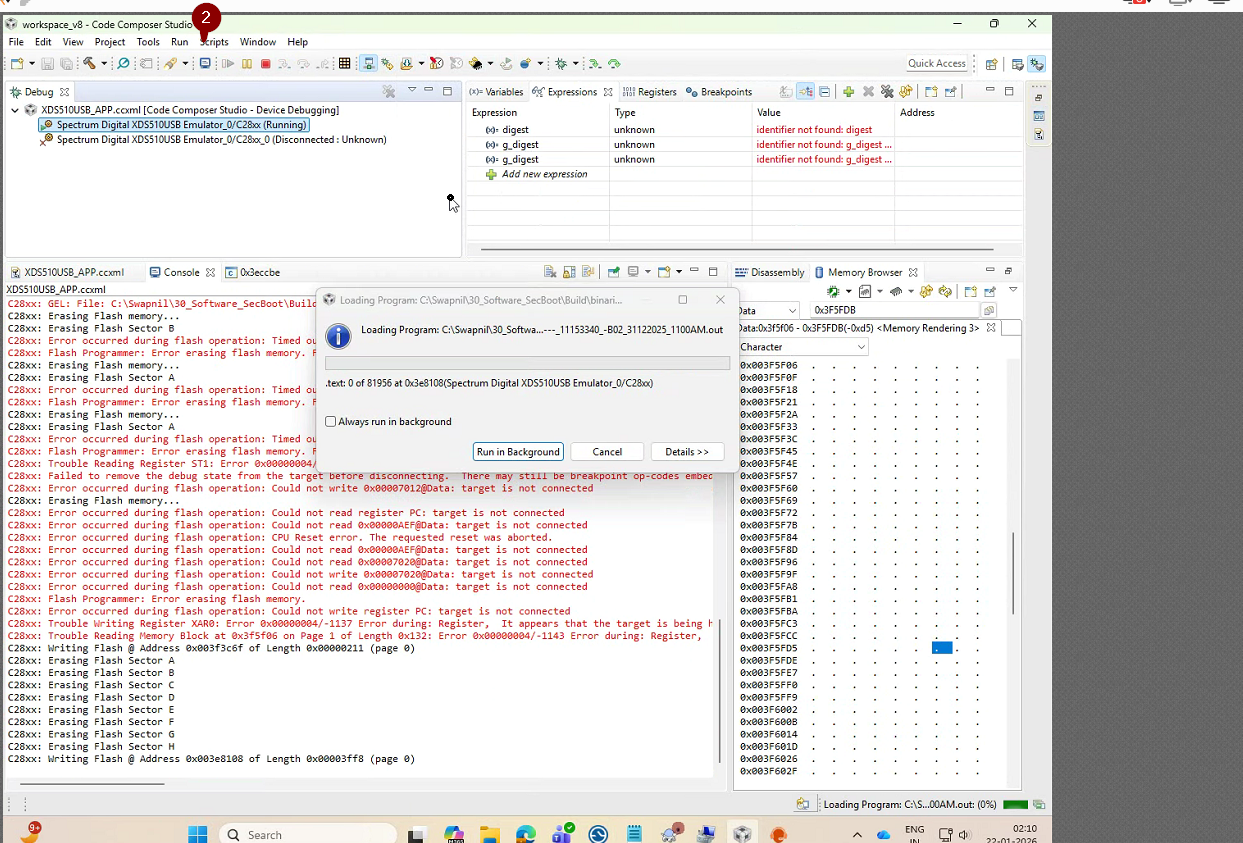Expand the New file dropdown arrow
Viewport: 1243px width, 843px height.
(31, 64)
